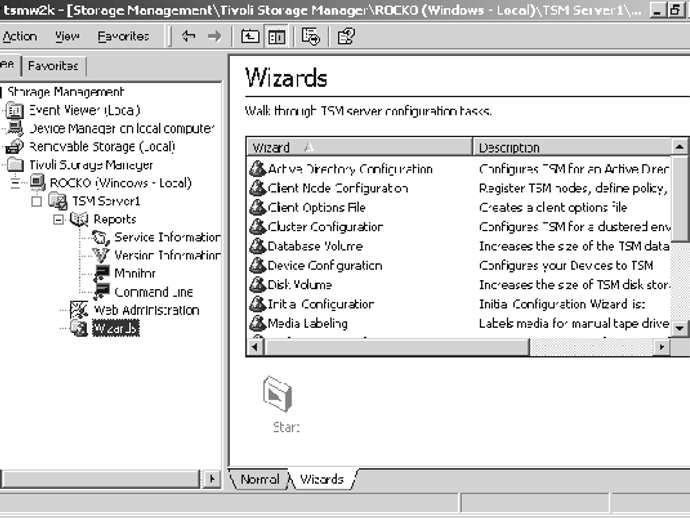Click the tree pane horizontal scrollbar thumb
The width and height of the screenshot is (690, 518).
pos(101,478)
